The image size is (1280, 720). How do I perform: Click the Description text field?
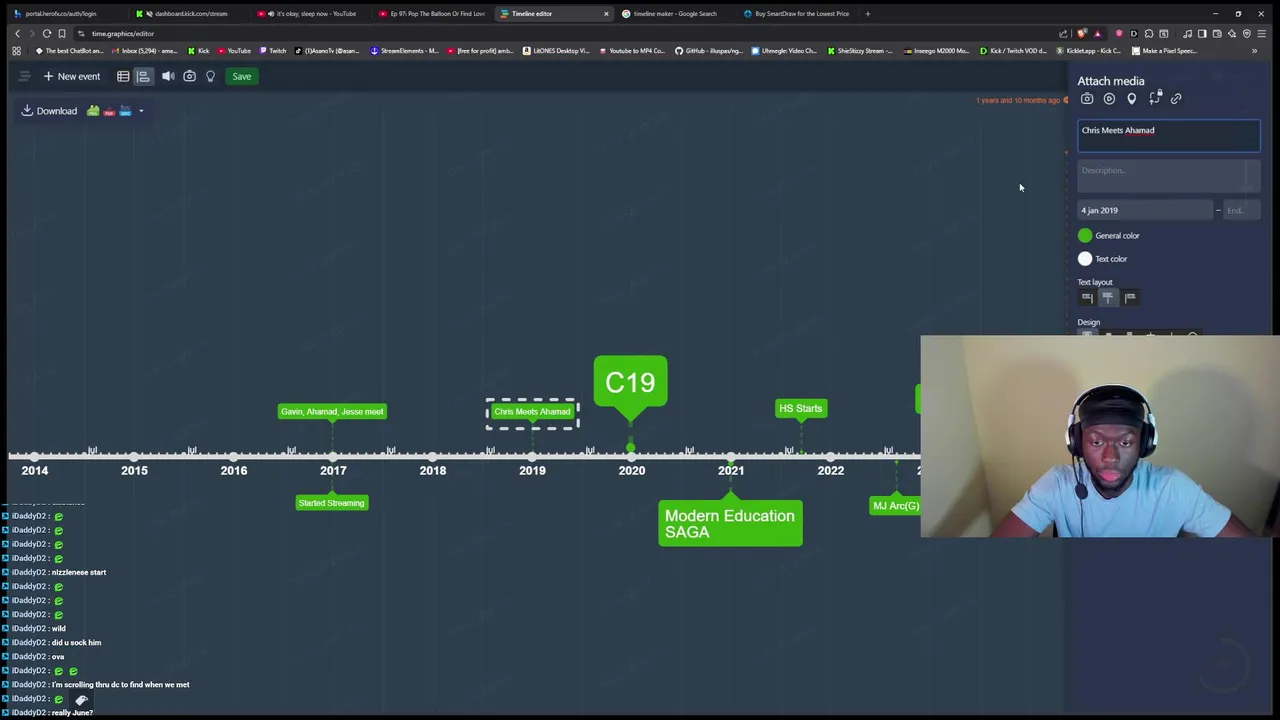(x=1168, y=175)
